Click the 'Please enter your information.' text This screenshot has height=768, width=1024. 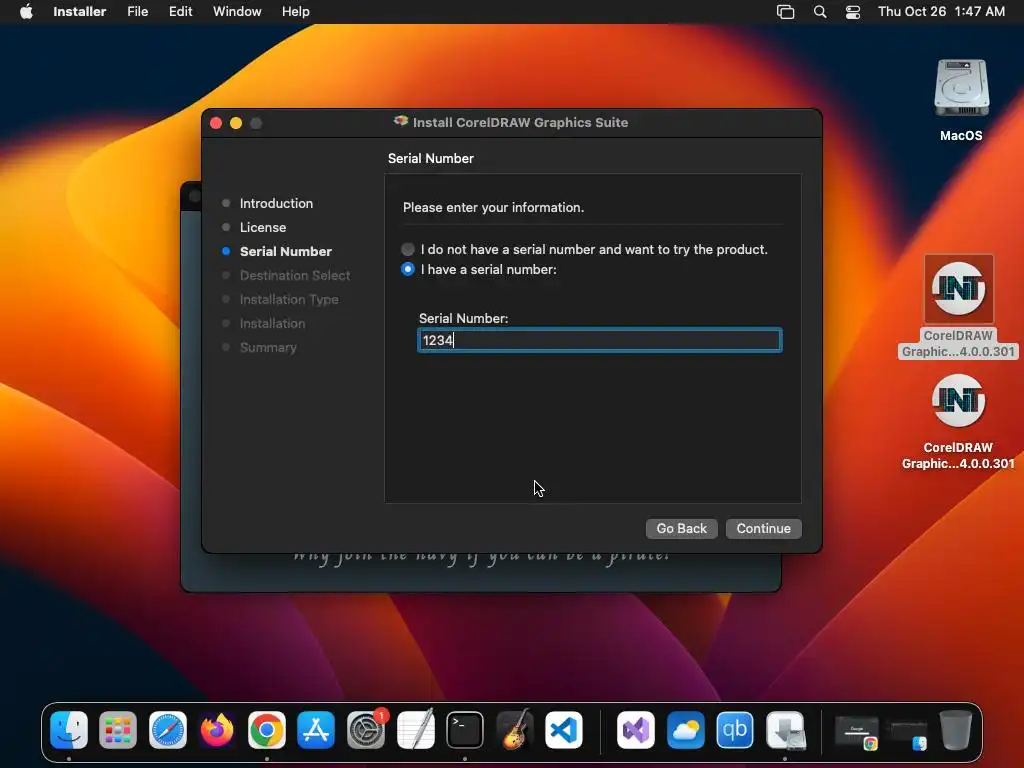pos(493,207)
